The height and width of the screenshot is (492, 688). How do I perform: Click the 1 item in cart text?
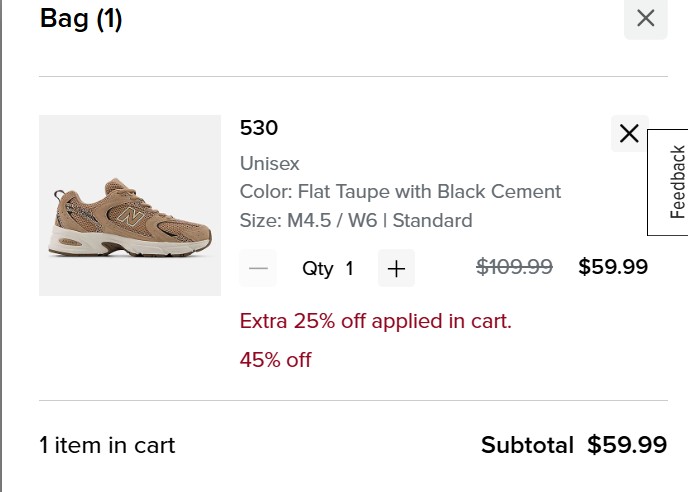point(107,445)
